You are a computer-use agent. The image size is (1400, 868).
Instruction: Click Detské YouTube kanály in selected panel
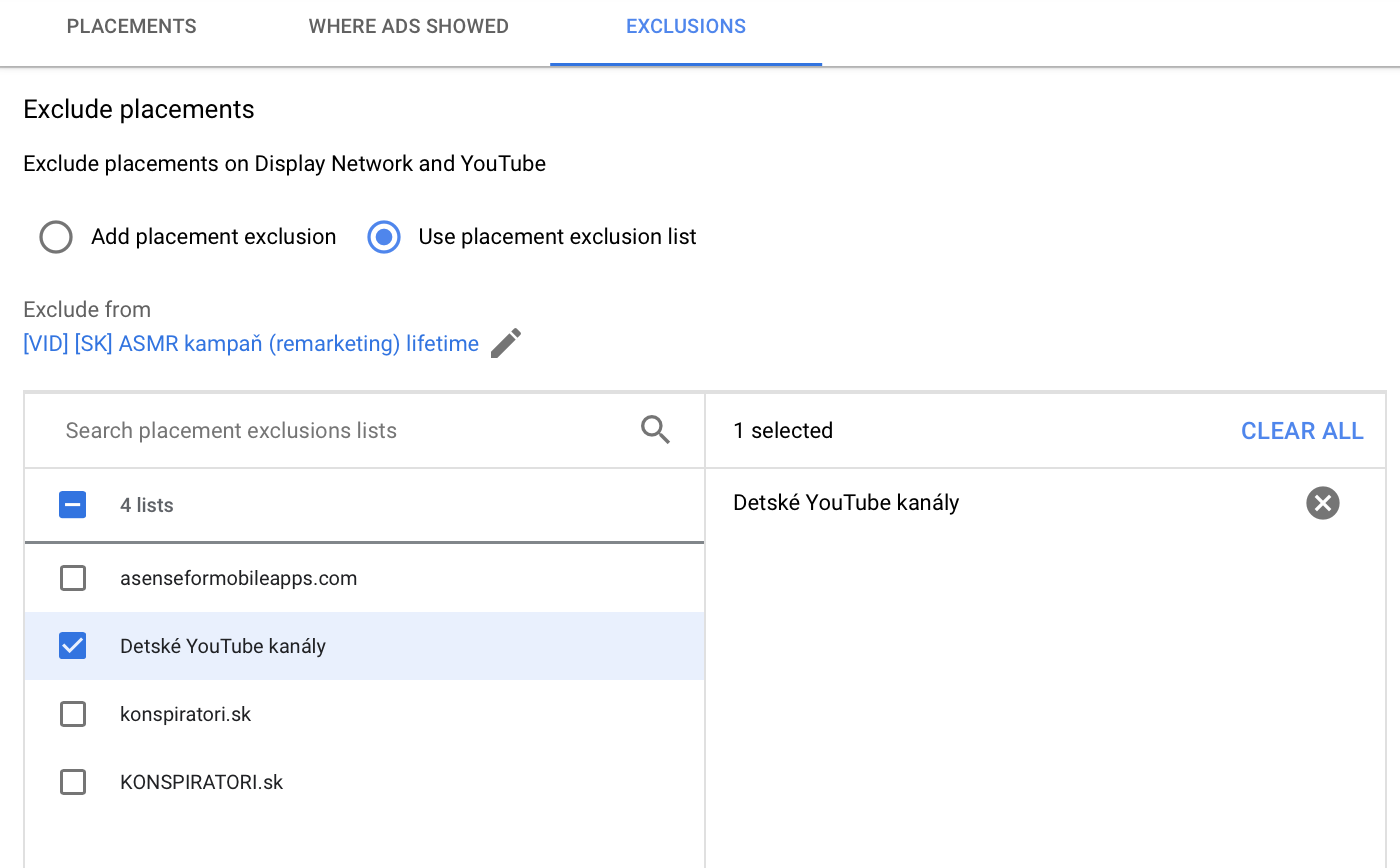[846, 502]
